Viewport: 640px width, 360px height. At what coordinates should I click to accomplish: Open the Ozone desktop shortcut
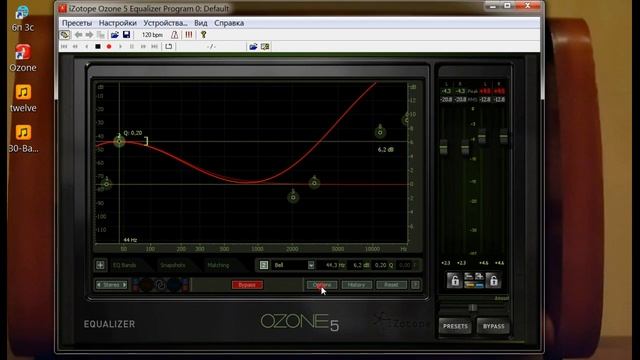pos(23,58)
